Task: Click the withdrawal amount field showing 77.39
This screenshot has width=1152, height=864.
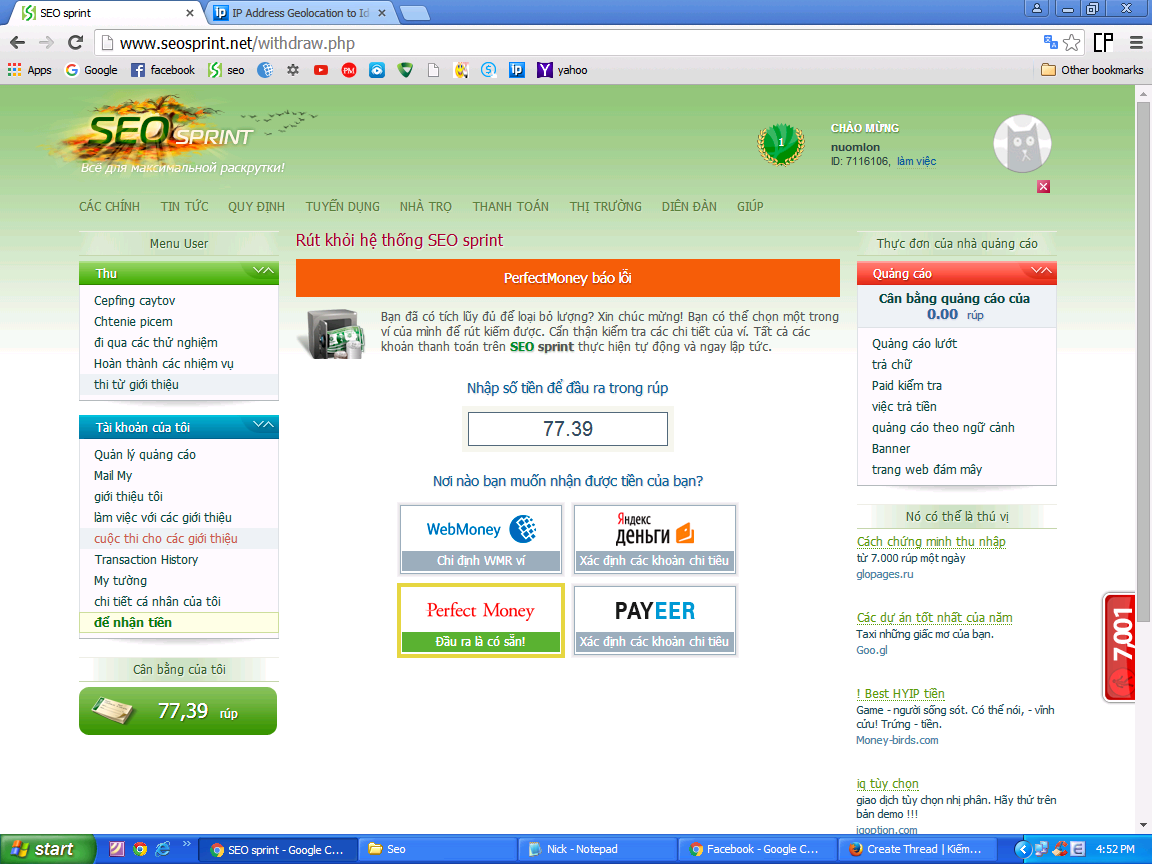Action: [567, 429]
